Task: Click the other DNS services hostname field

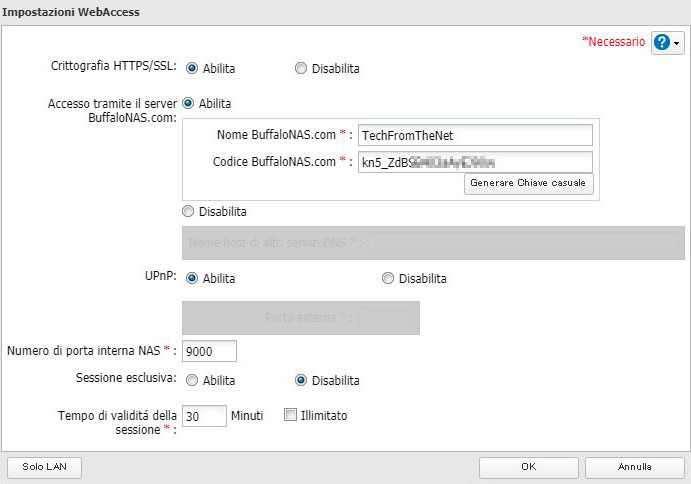Action: coord(524,241)
